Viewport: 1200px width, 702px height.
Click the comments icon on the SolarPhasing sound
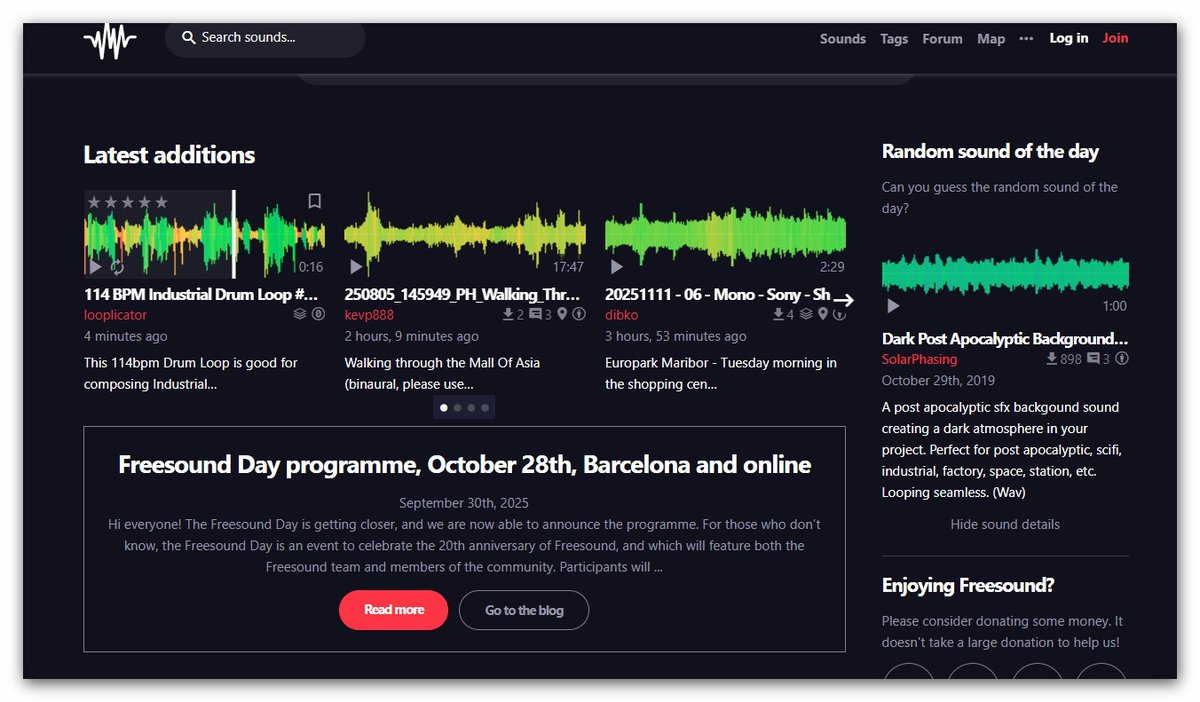pos(1093,358)
